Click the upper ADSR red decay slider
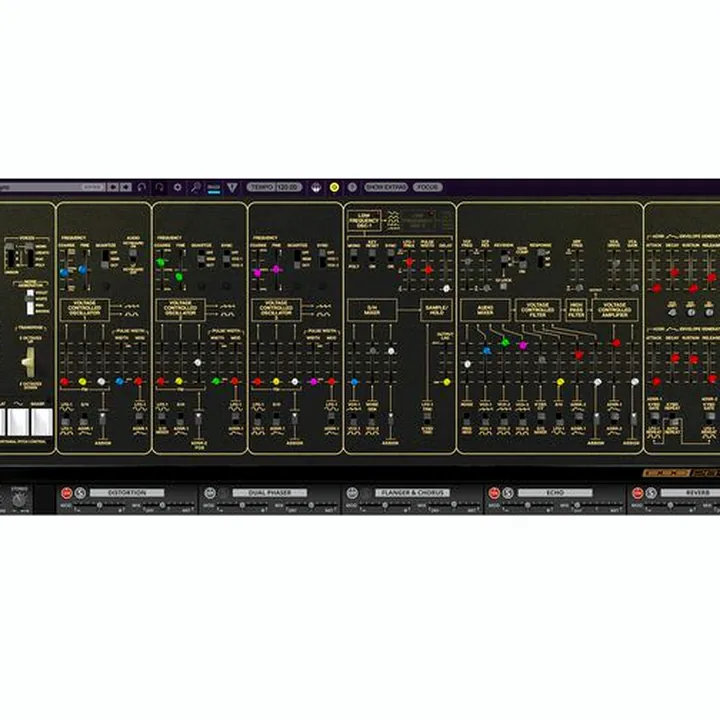The image size is (720, 720). 674,273
